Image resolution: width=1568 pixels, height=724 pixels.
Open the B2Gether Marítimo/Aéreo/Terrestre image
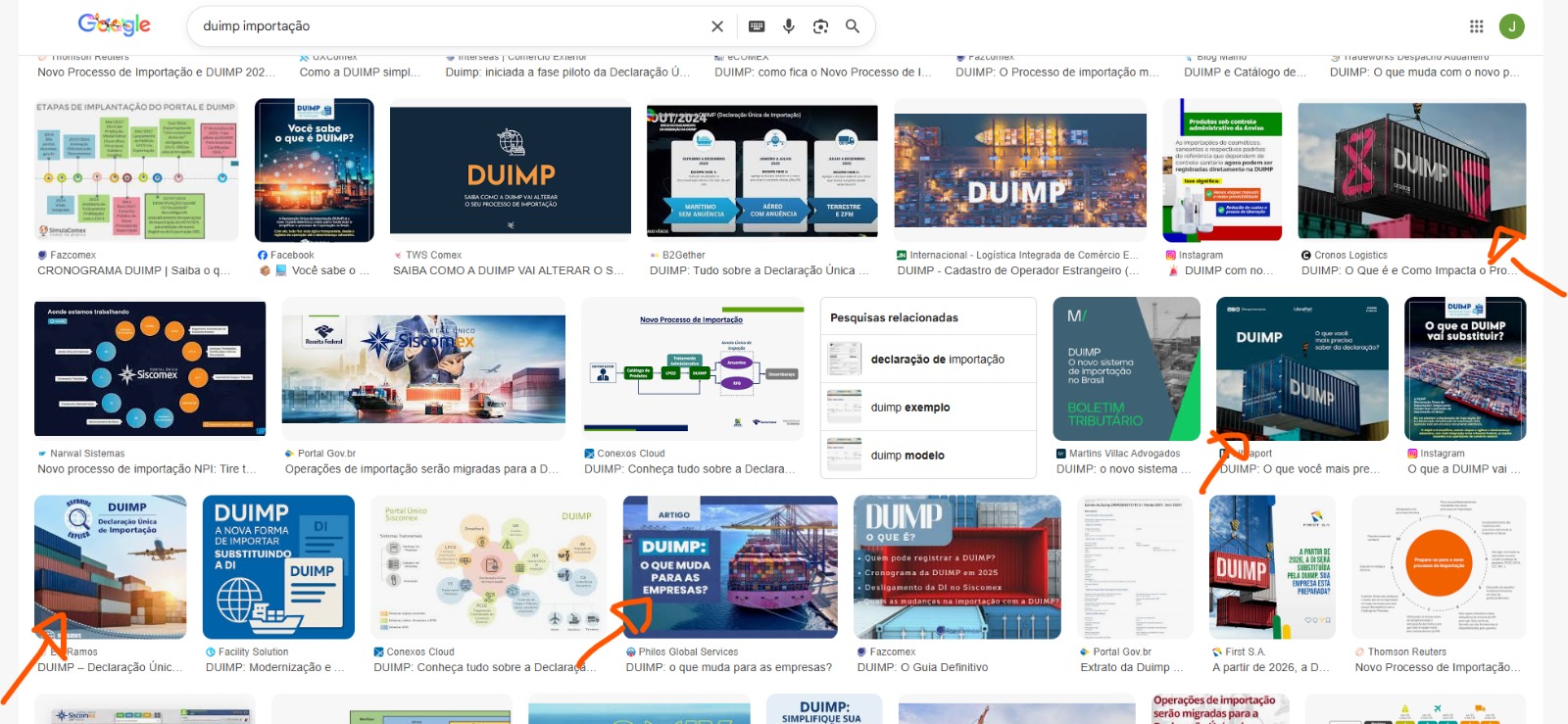(x=762, y=169)
